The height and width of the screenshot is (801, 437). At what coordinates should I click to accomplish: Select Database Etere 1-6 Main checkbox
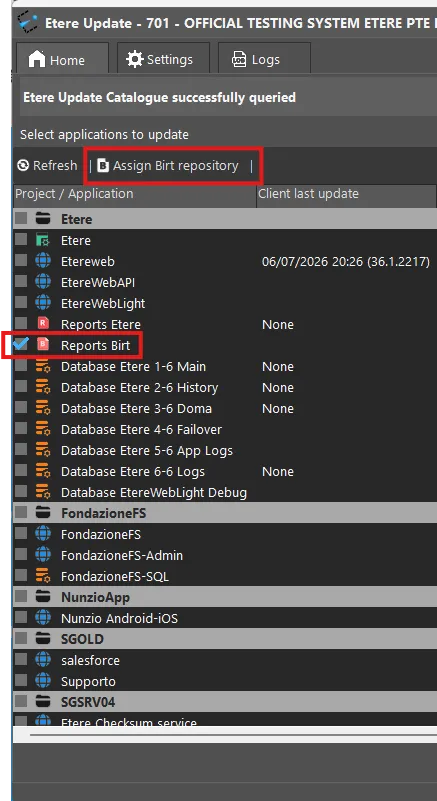tap(21, 366)
